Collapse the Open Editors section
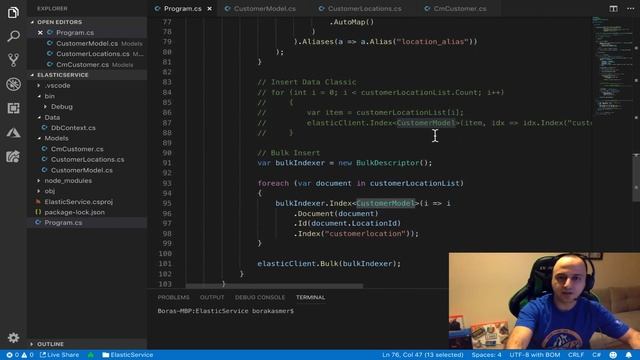 (x=87, y=22)
